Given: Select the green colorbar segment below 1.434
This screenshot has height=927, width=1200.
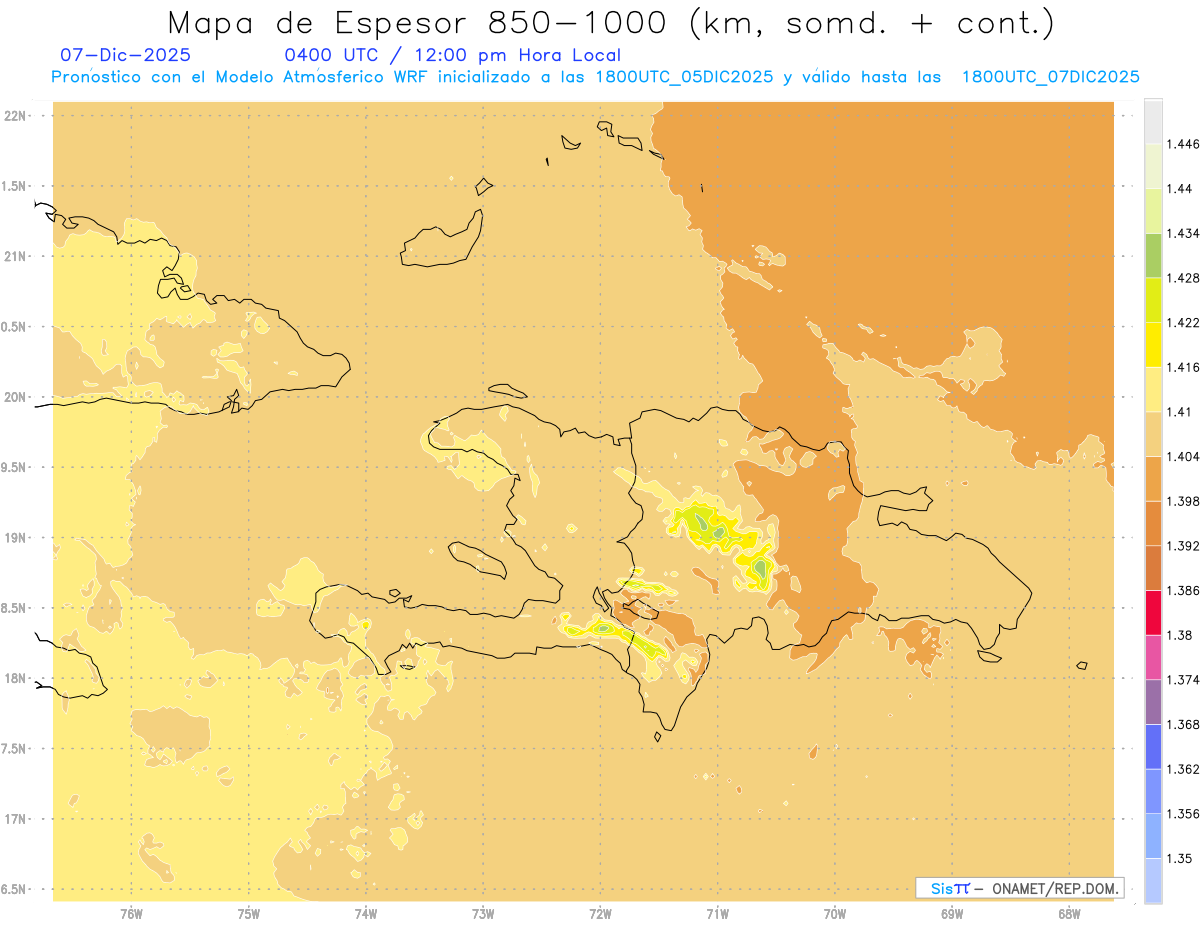Looking at the screenshot, I should click(x=1153, y=255).
